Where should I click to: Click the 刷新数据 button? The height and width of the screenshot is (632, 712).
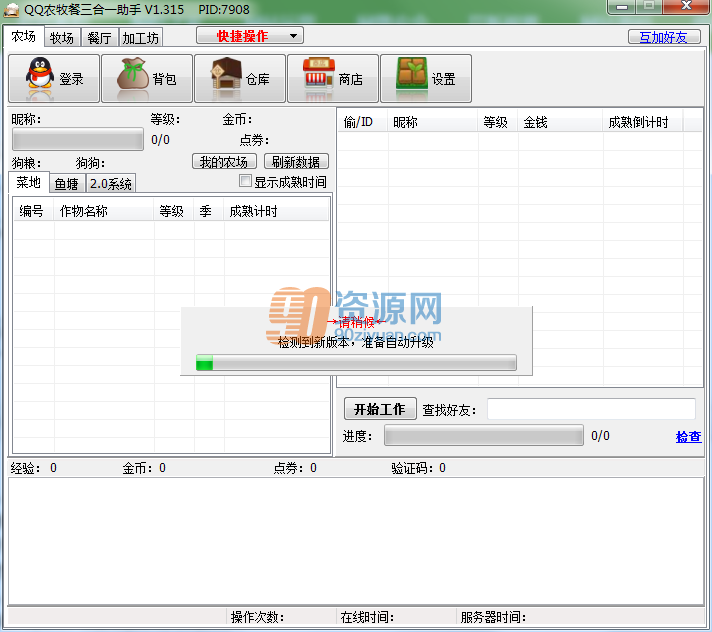coord(296,162)
